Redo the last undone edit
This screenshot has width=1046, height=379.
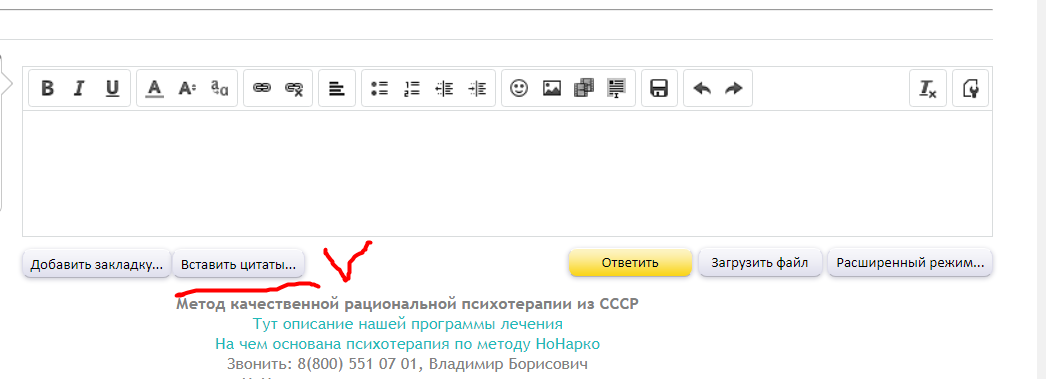pos(734,88)
